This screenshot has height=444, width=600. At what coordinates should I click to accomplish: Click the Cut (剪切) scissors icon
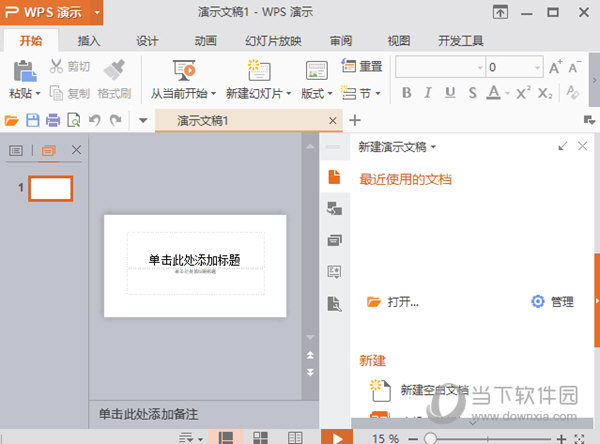pos(56,66)
